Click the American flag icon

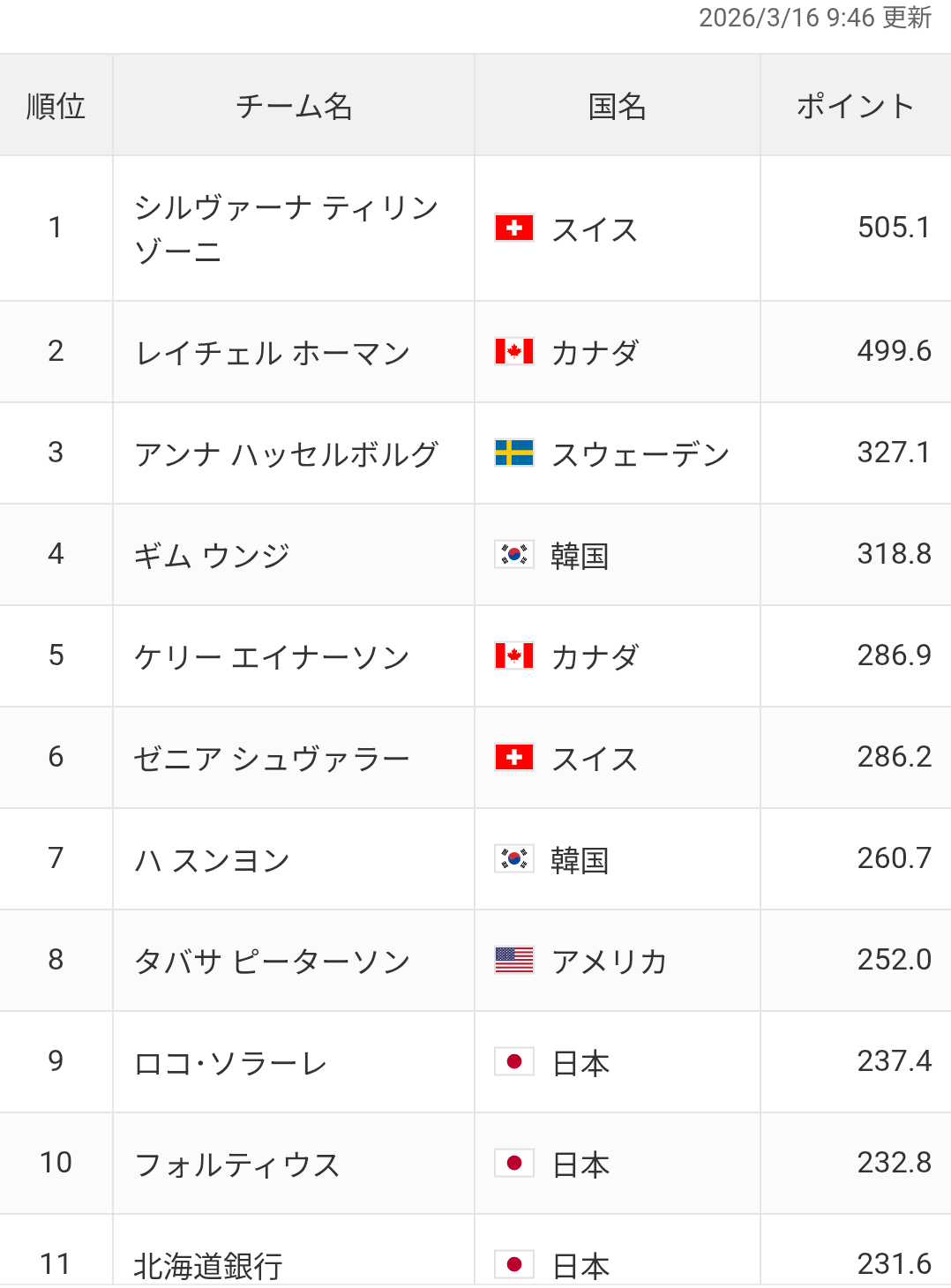pyautogui.click(x=514, y=960)
